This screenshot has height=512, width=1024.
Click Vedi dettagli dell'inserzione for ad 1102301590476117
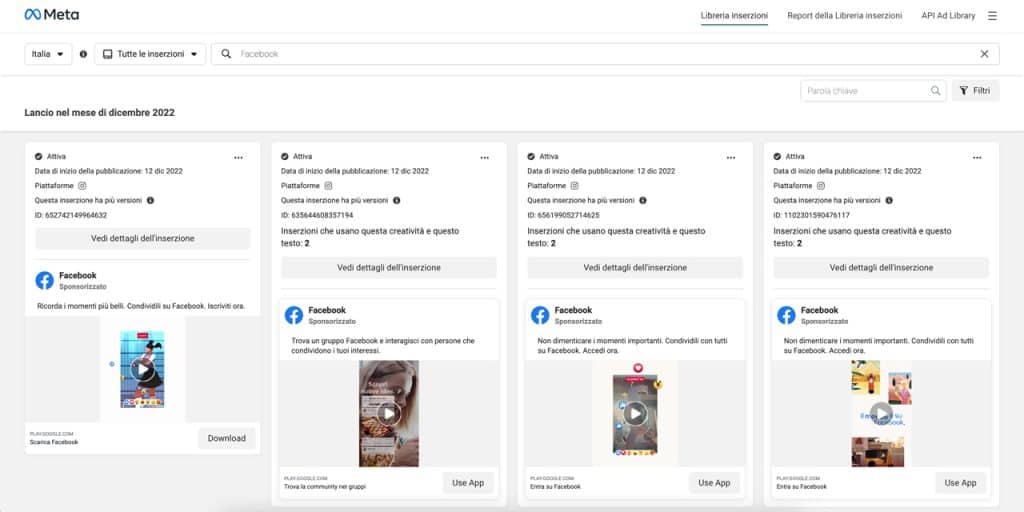(x=881, y=268)
